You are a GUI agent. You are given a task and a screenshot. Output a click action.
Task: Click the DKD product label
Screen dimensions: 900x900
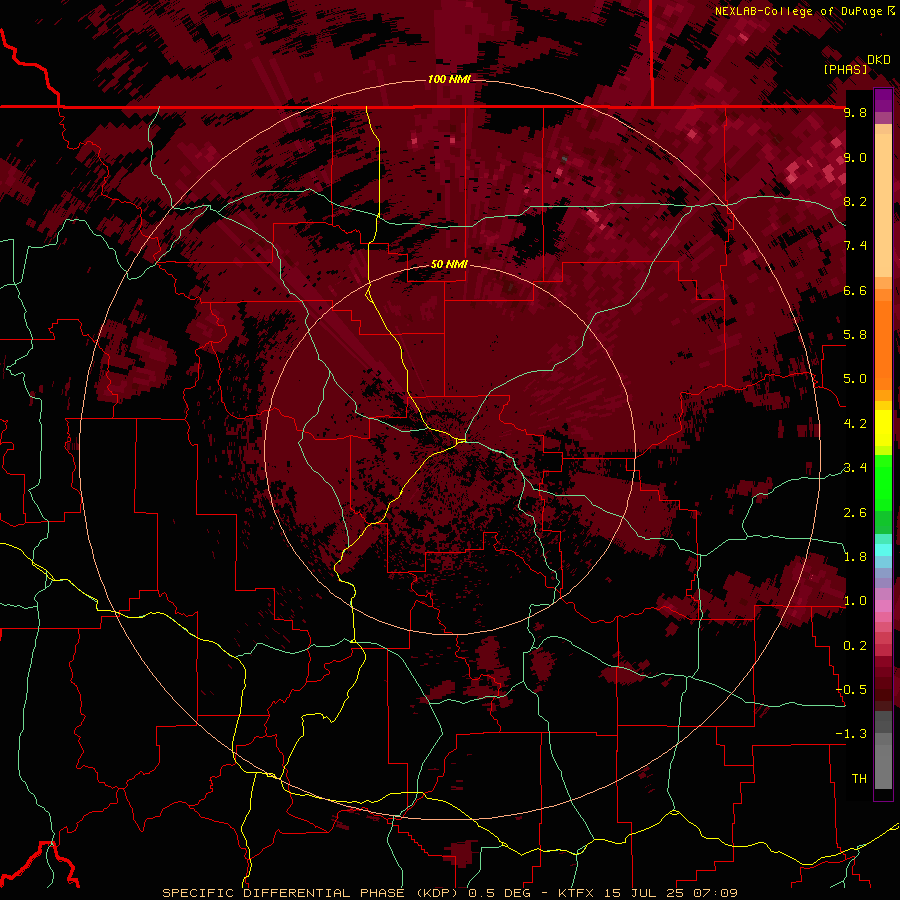[x=878, y=60]
